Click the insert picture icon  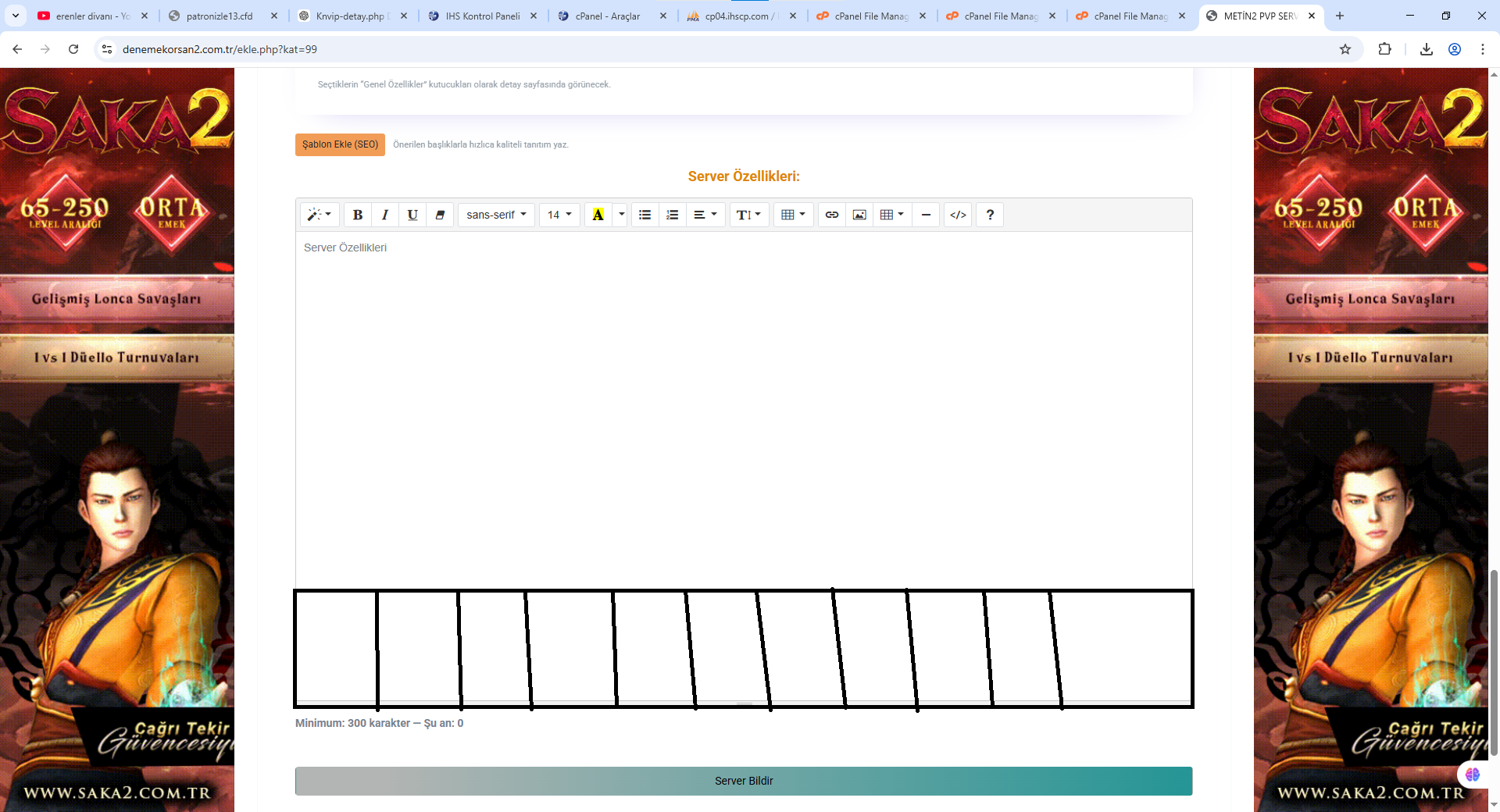pyautogui.click(x=859, y=215)
